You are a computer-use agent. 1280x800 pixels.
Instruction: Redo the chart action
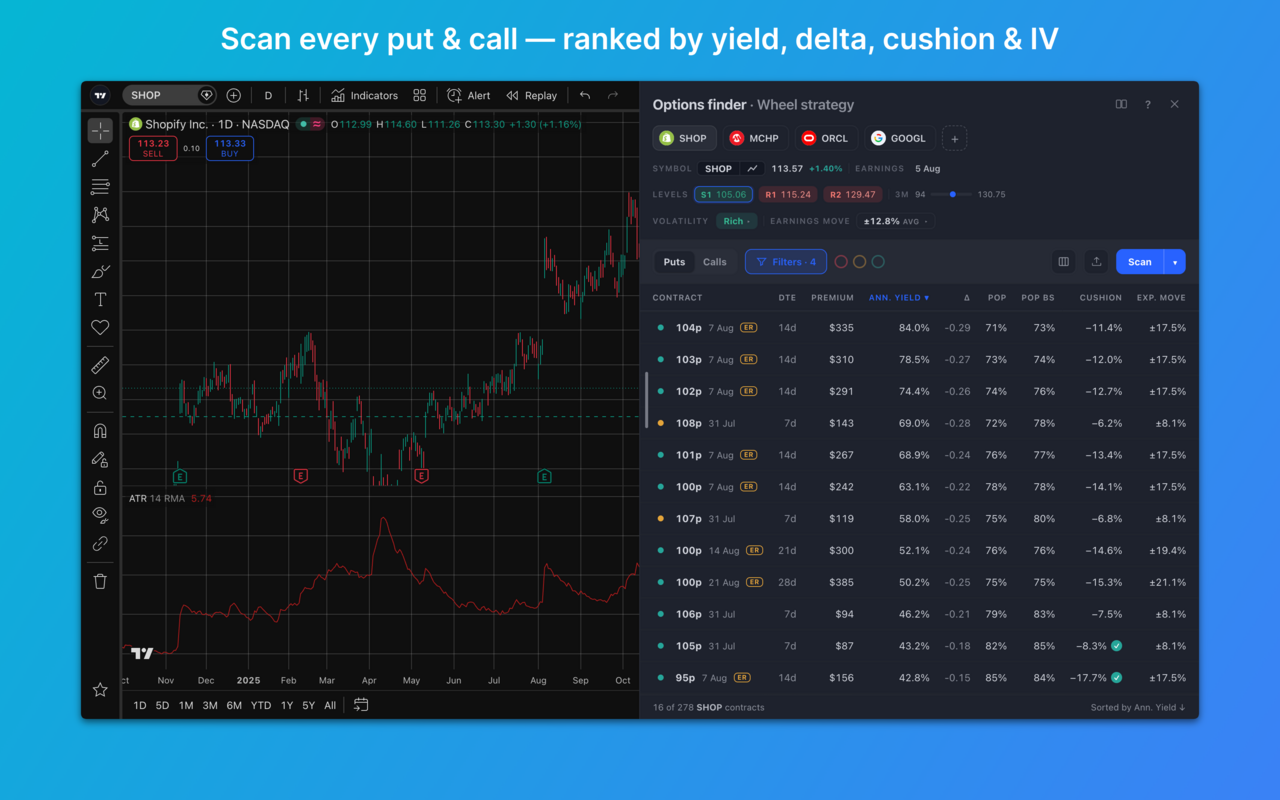613,95
